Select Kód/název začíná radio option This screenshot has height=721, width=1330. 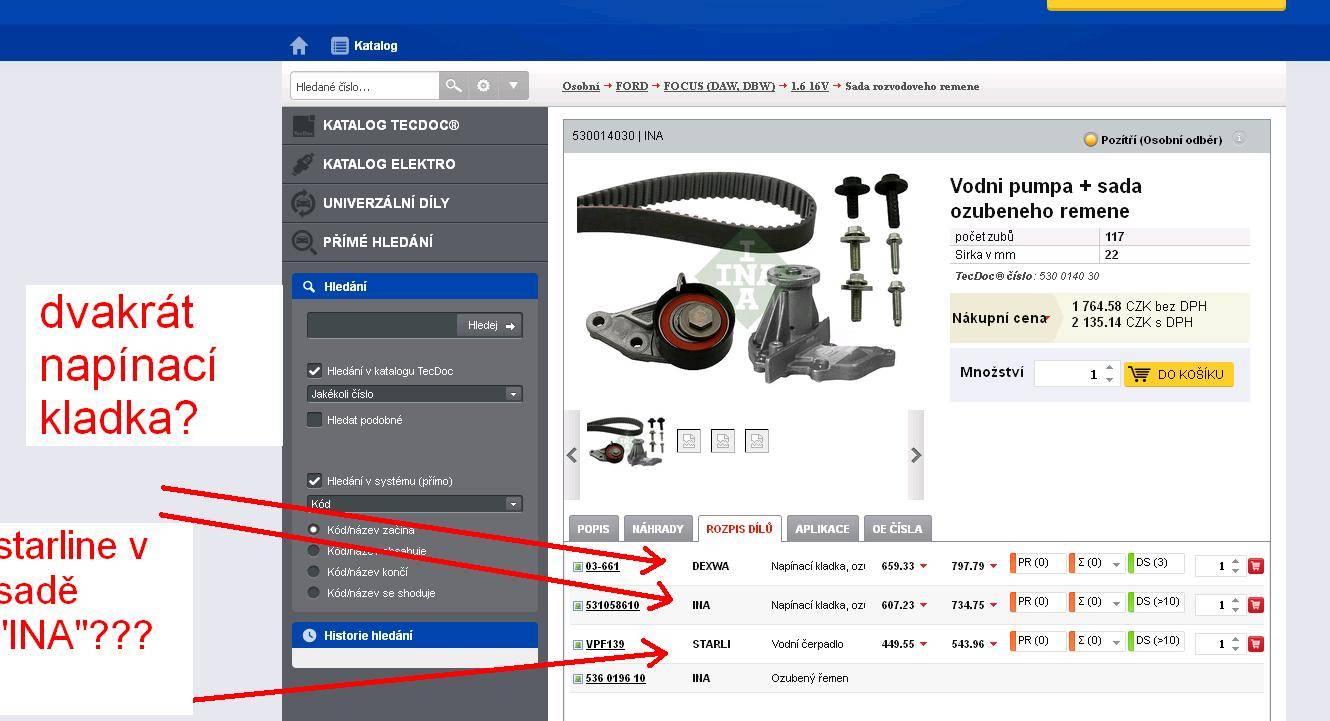click(x=314, y=530)
